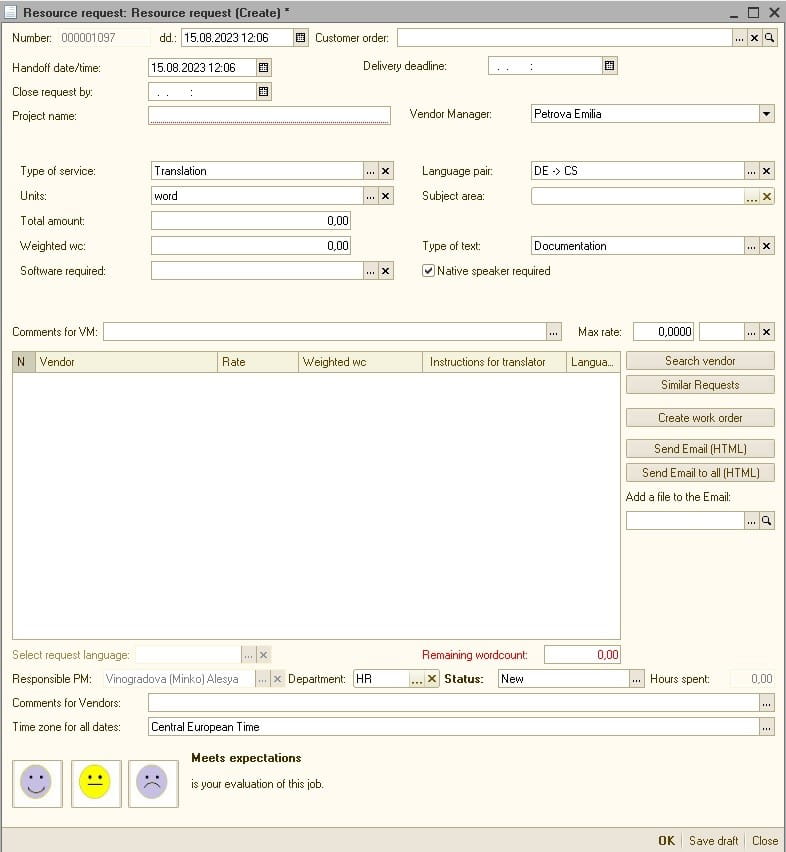Select the sad smiley face rating
The height and width of the screenshot is (852, 786).
point(153,783)
